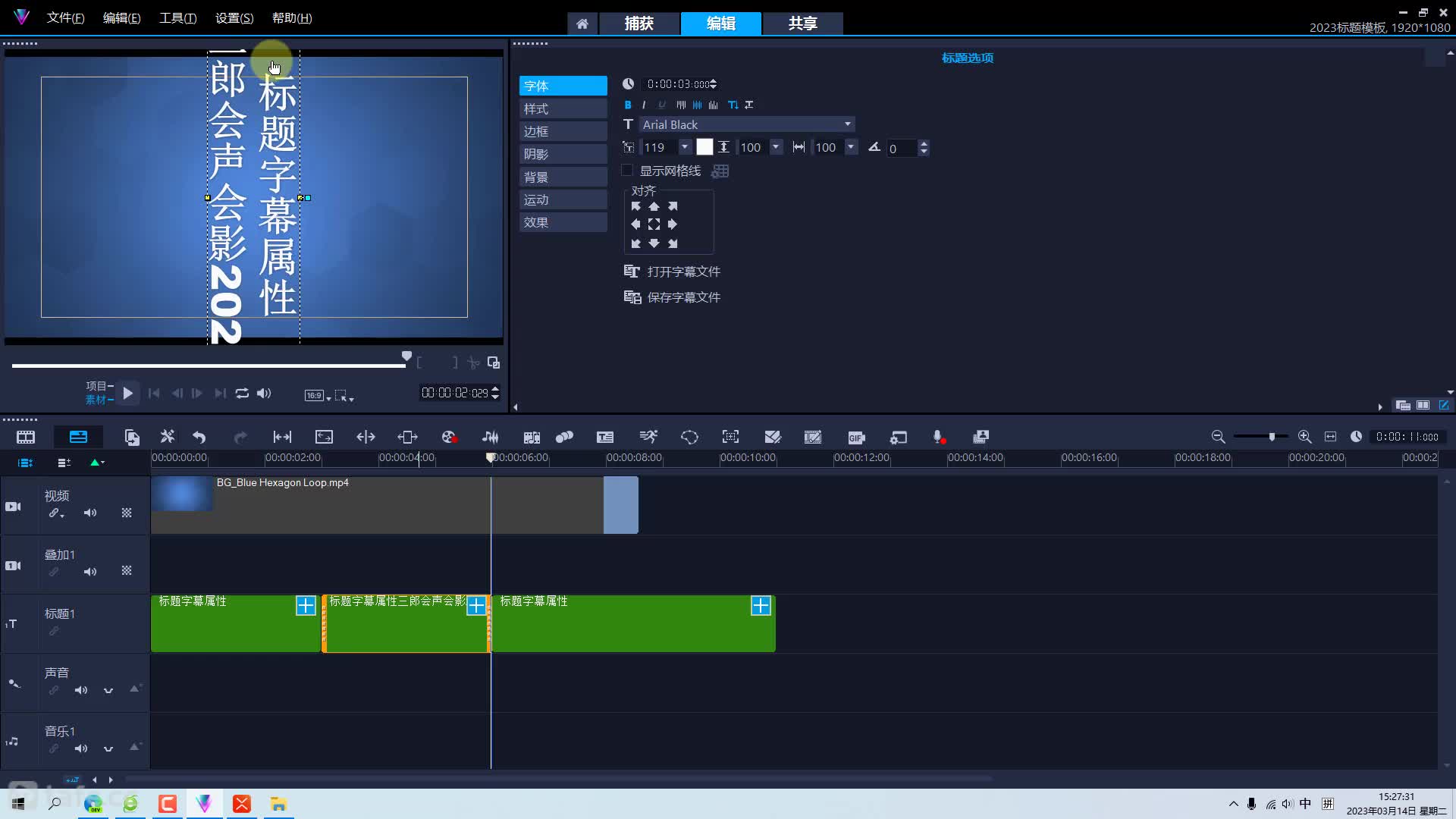Switch to storyboard view icon
This screenshot has height=819, width=1456.
pyautogui.click(x=26, y=437)
